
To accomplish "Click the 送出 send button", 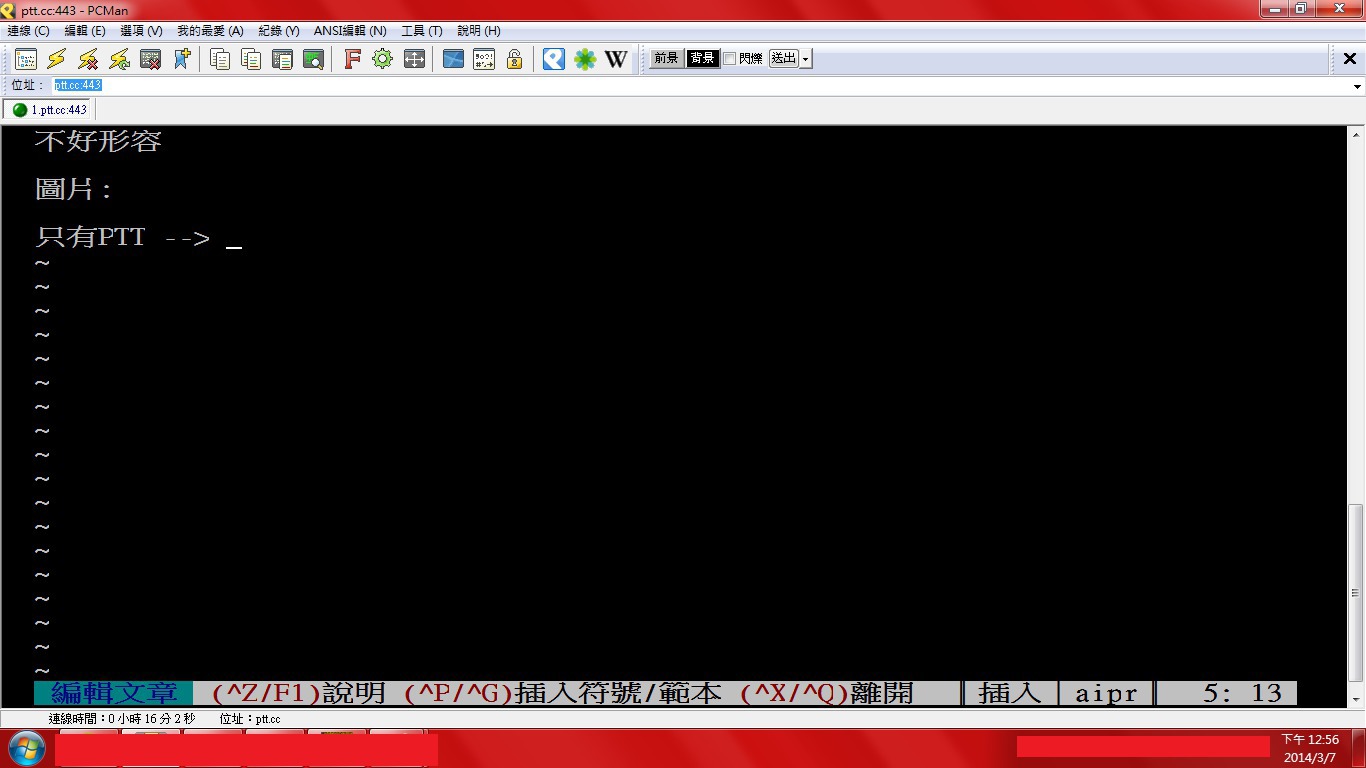I will click(x=784, y=59).
